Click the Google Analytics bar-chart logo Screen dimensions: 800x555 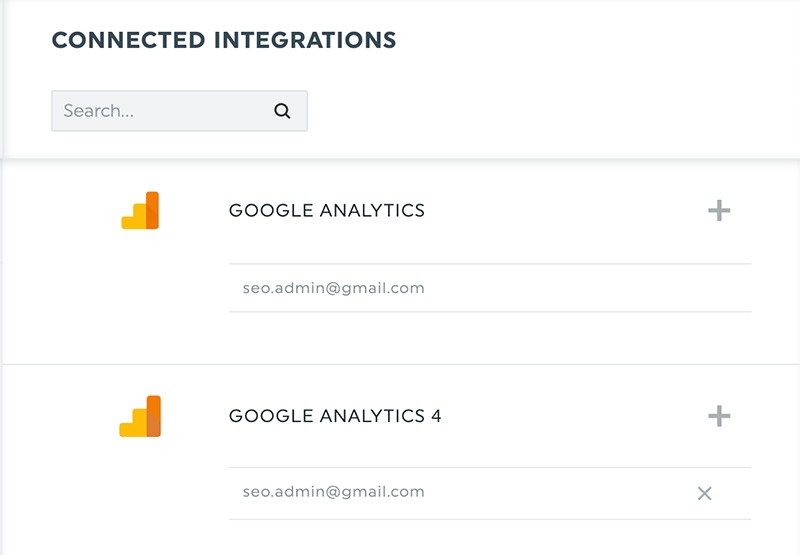pyautogui.click(x=140, y=211)
